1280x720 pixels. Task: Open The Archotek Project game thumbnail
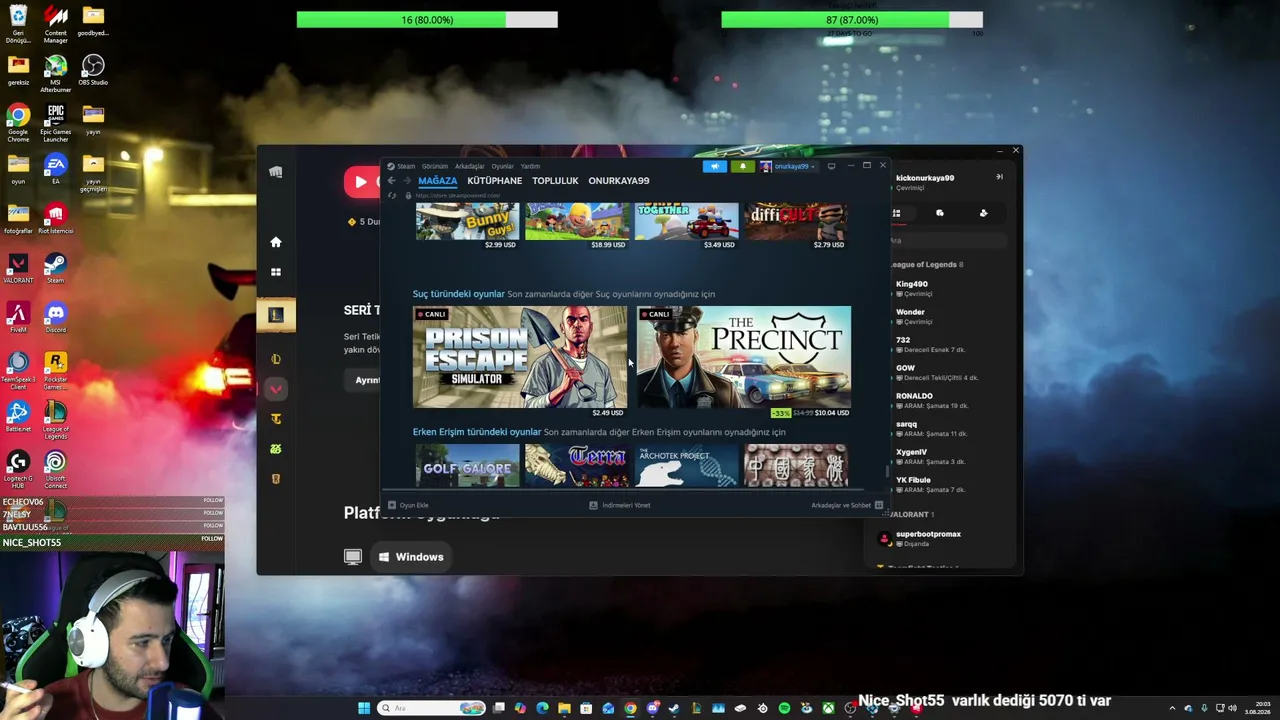[687, 466]
